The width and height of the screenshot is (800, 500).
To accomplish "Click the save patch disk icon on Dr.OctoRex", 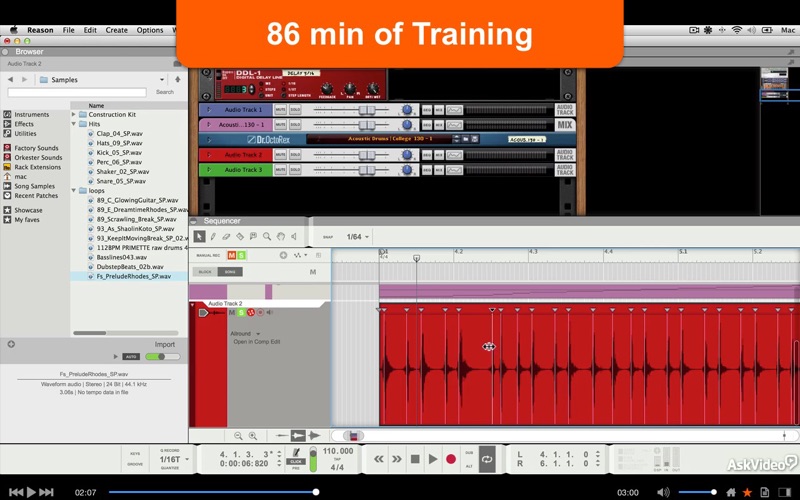I will [x=475, y=139].
